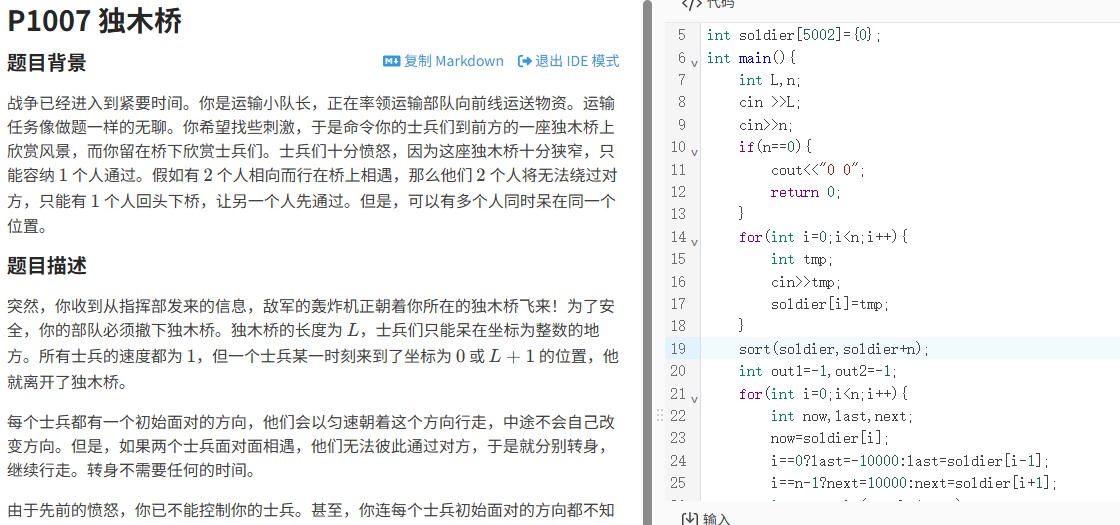Collapse the if(n==0) block fold arrow at line 10
The image size is (1120, 525).
pos(694,151)
